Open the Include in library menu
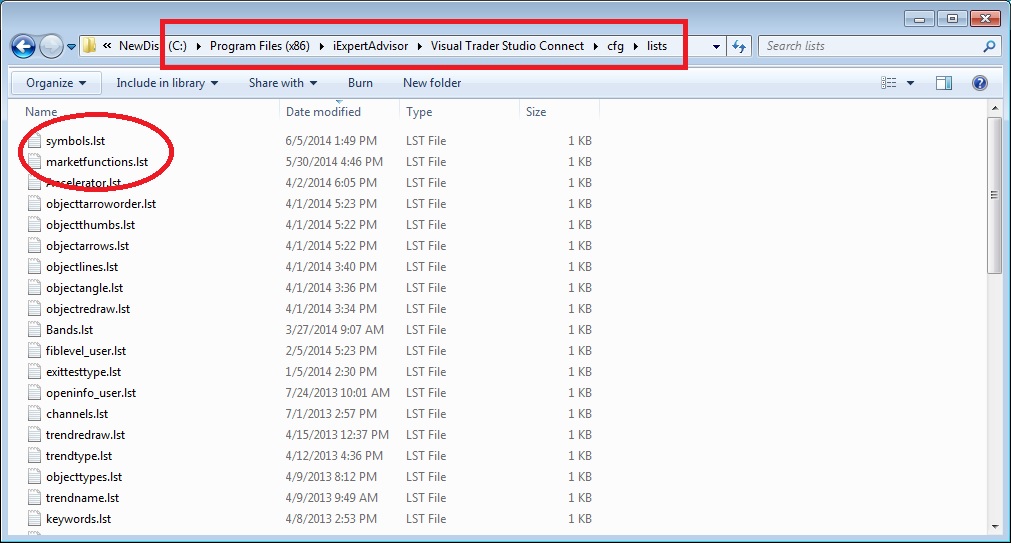 point(167,83)
